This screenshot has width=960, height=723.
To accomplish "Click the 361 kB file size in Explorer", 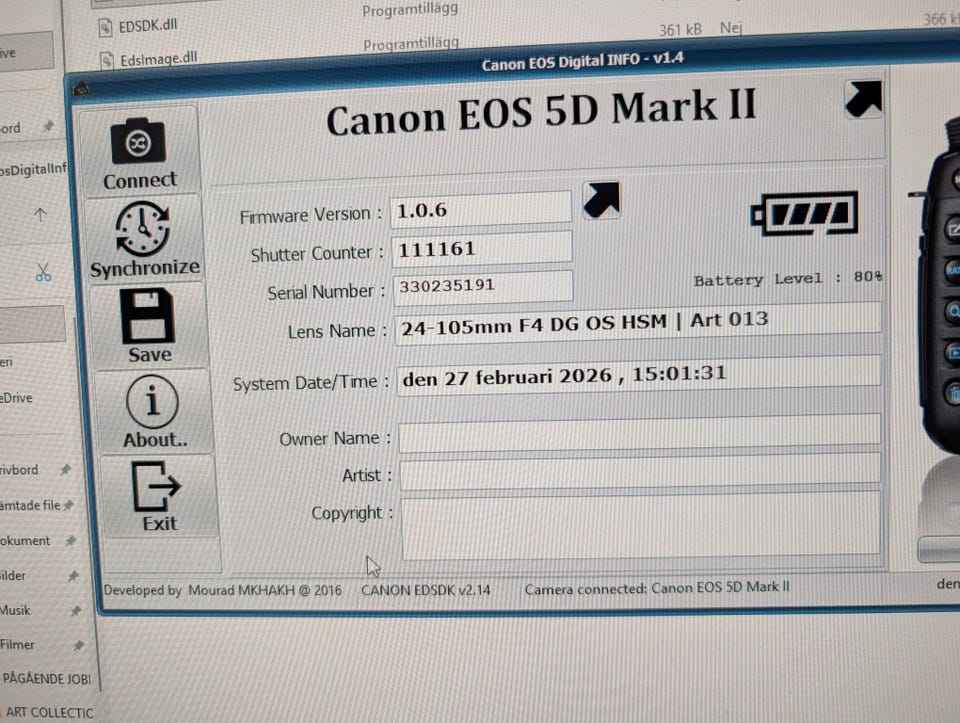I will [x=680, y=29].
